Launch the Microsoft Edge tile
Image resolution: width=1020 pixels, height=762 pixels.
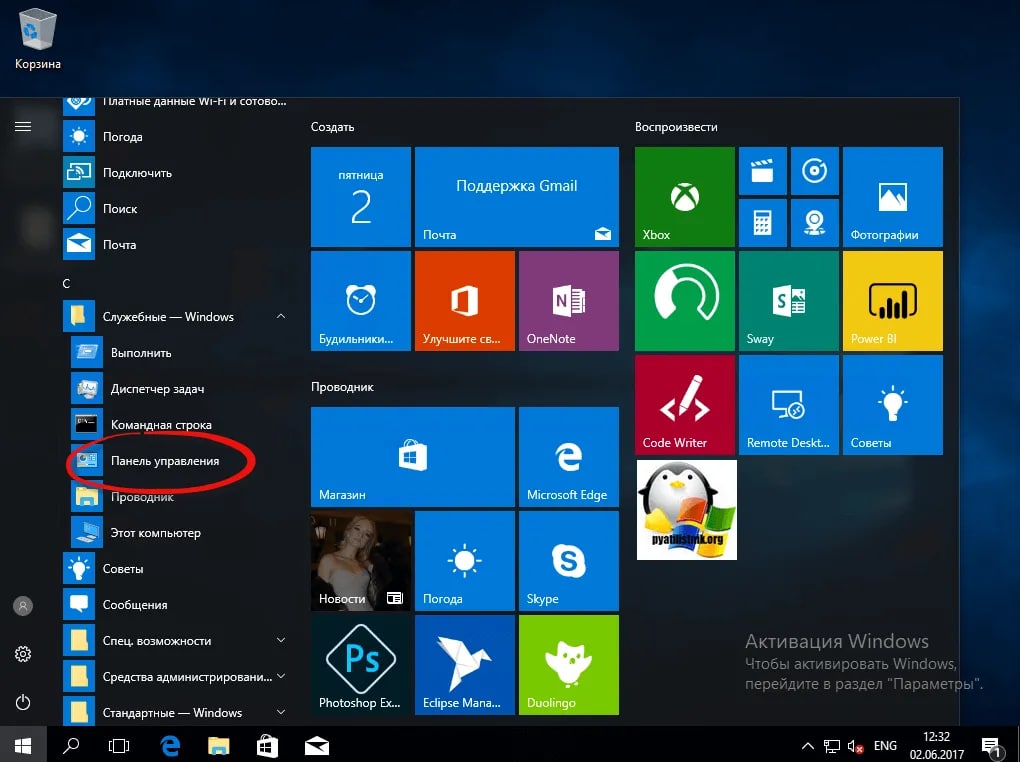(569, 457)
